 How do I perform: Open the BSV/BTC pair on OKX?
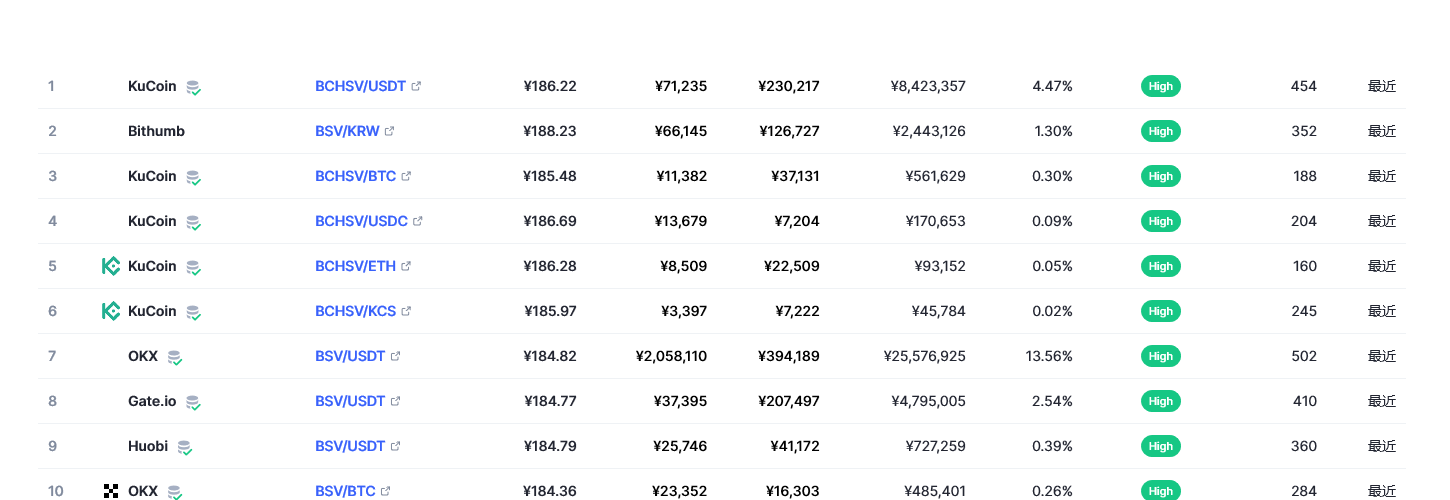[x=345, y=491]
